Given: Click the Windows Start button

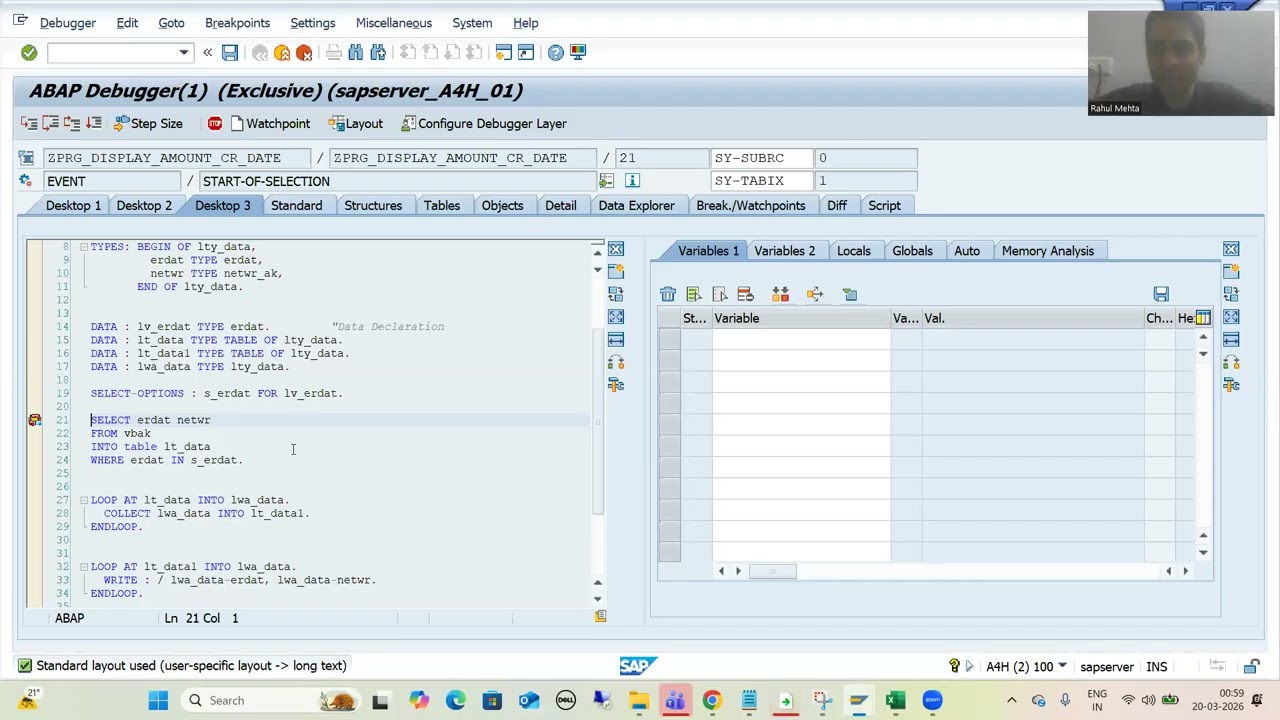Looking at the screenshot, I should tap(159, 700).
